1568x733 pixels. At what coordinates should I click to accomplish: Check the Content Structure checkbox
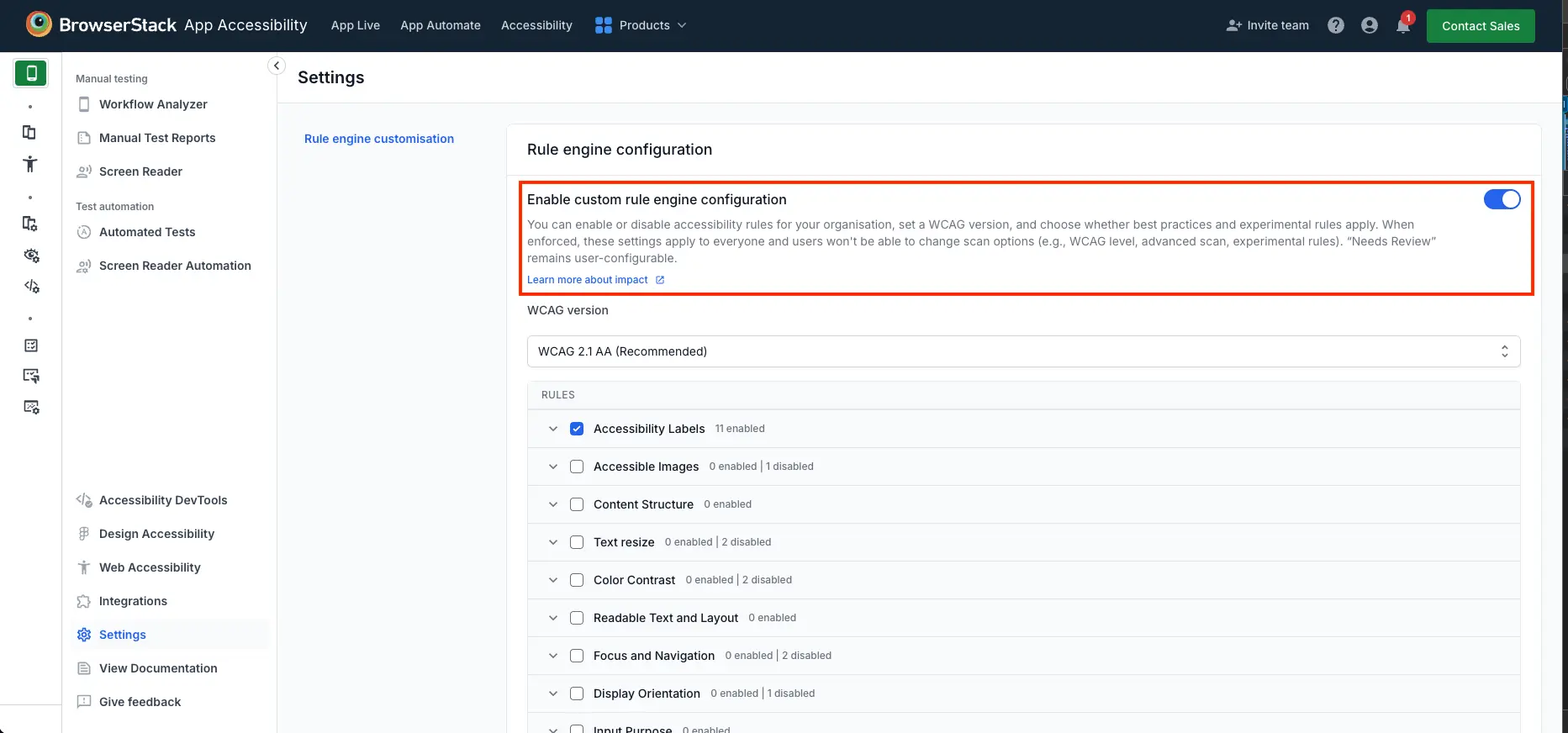coord(577,504)
